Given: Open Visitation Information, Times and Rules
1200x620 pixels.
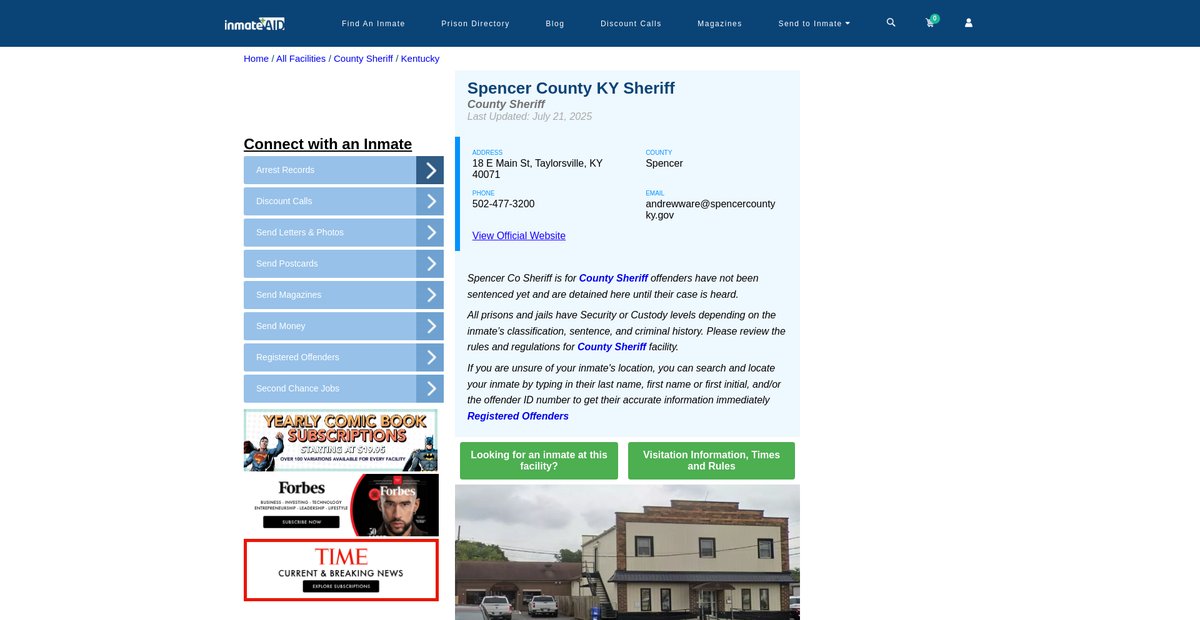Looking at the screenshot, I should tap(711, 461).
